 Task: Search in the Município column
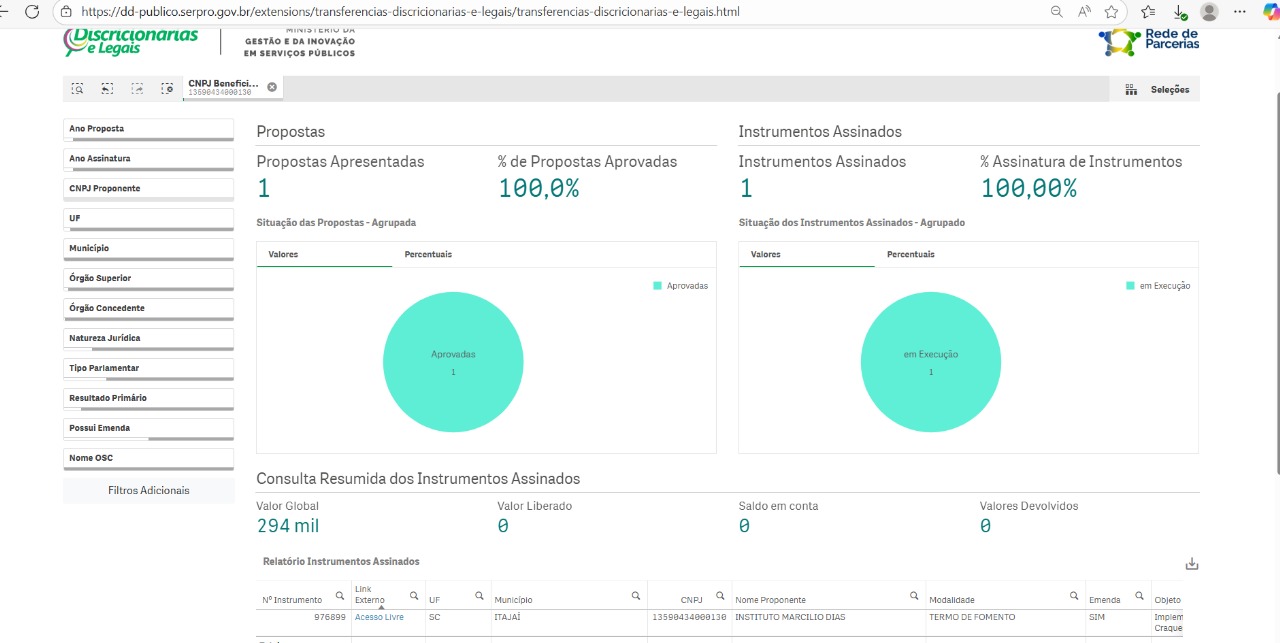pos(636,596)
